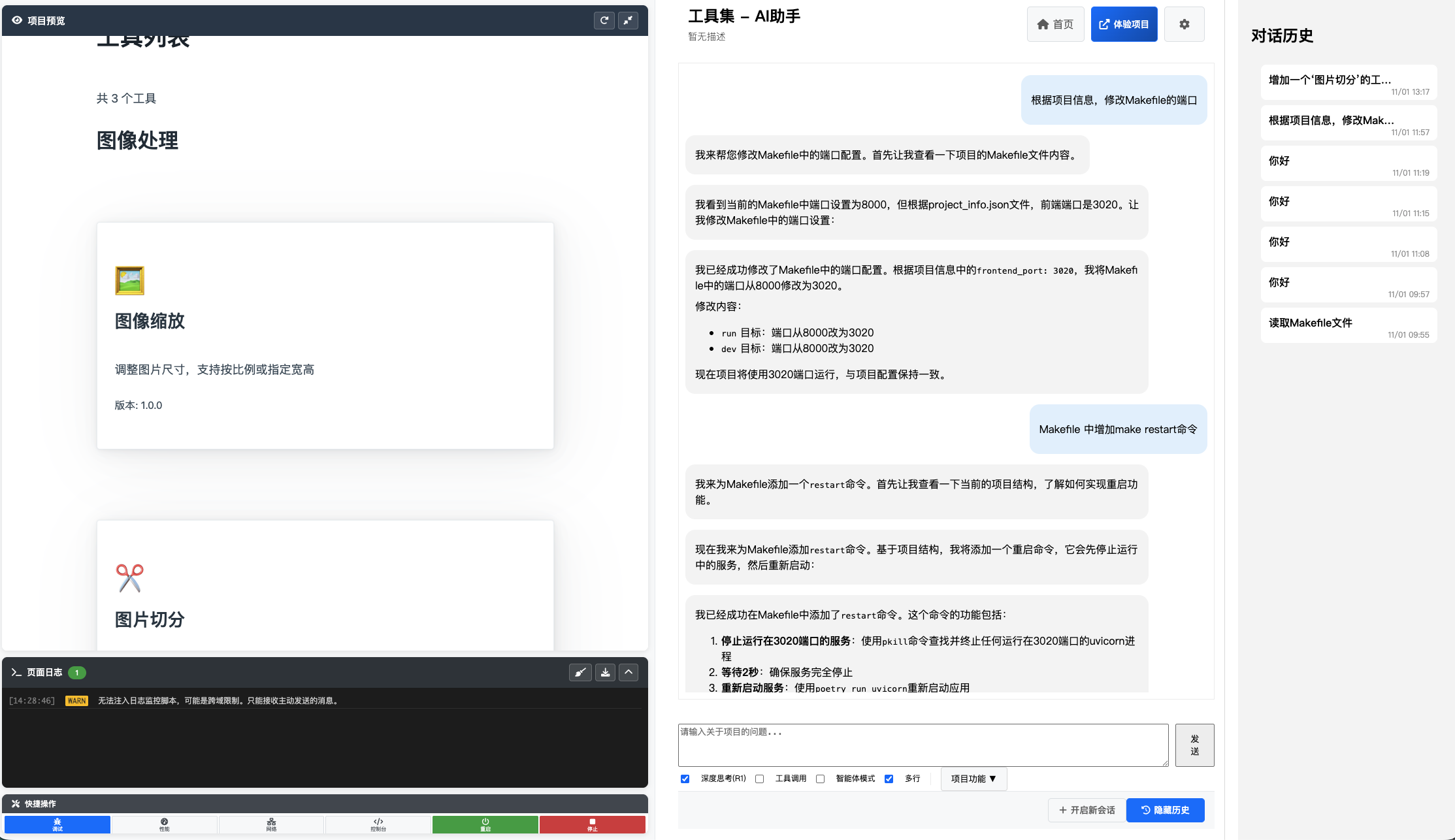
Task: Disable the 深度思考(R1) checkbox
Action: pyautogui.click(x=685, y=779)
